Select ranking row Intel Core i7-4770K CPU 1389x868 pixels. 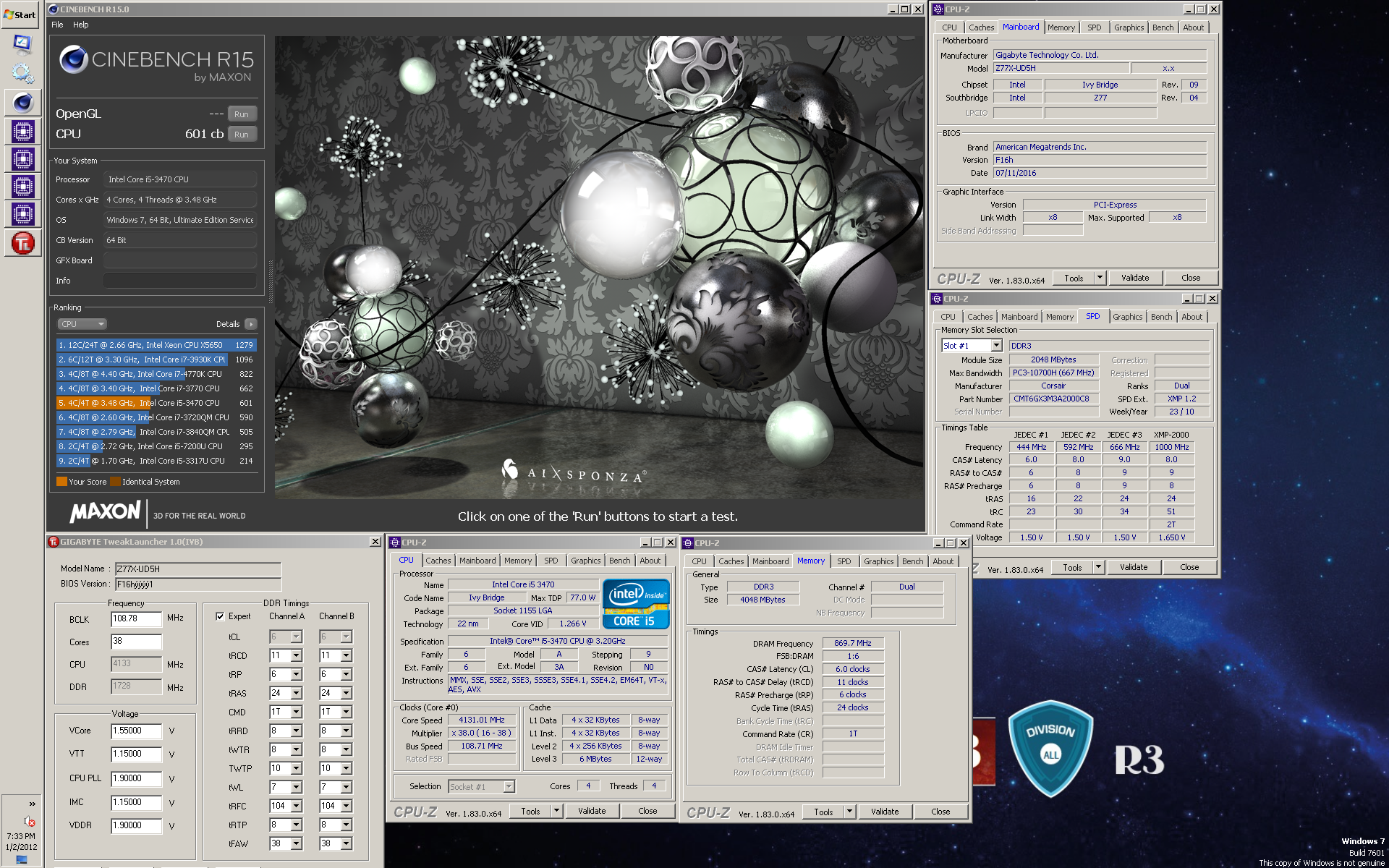[156, 374]
